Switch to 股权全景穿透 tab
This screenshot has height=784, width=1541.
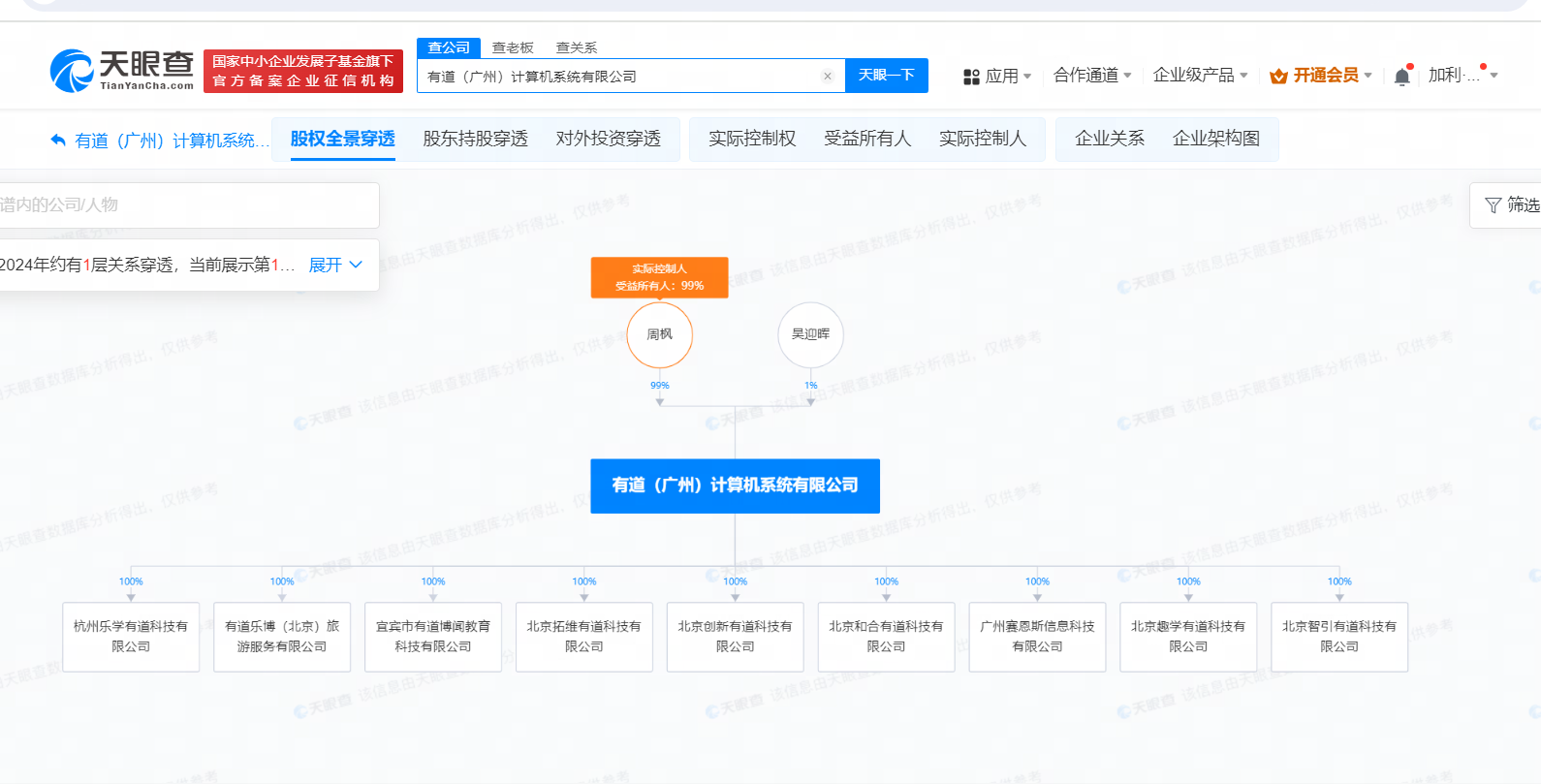[x=343, y=140]
